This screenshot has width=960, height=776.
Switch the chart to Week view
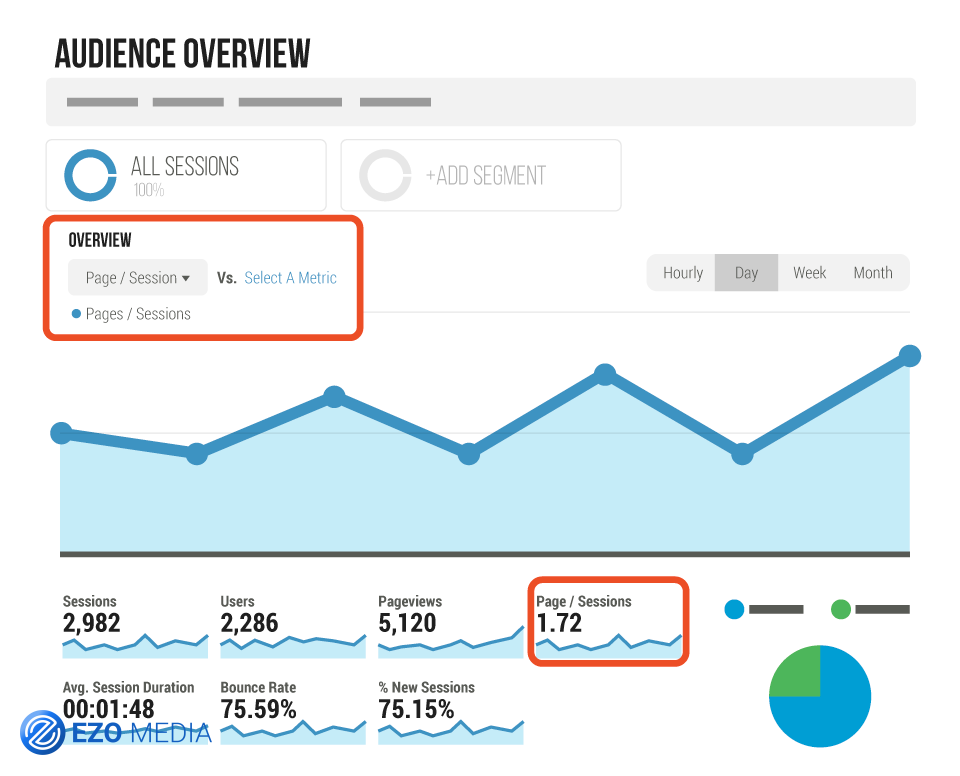pyautogui.click(x=809, y=273)
